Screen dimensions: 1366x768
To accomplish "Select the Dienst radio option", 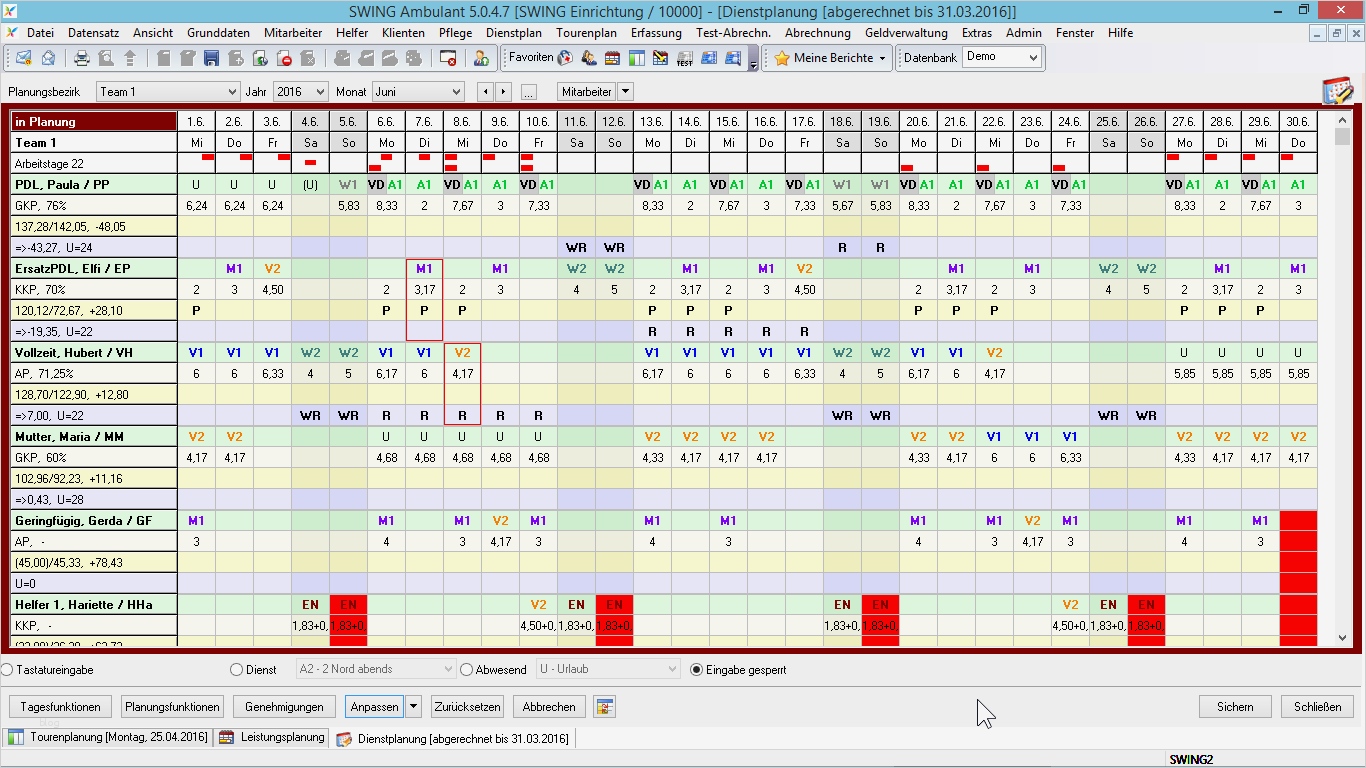I will 237,670.
